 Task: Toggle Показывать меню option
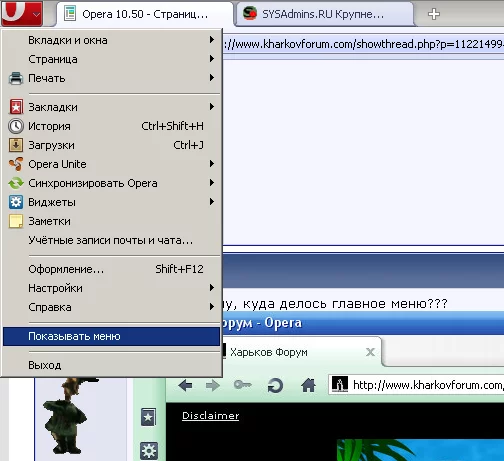(111, 336)
